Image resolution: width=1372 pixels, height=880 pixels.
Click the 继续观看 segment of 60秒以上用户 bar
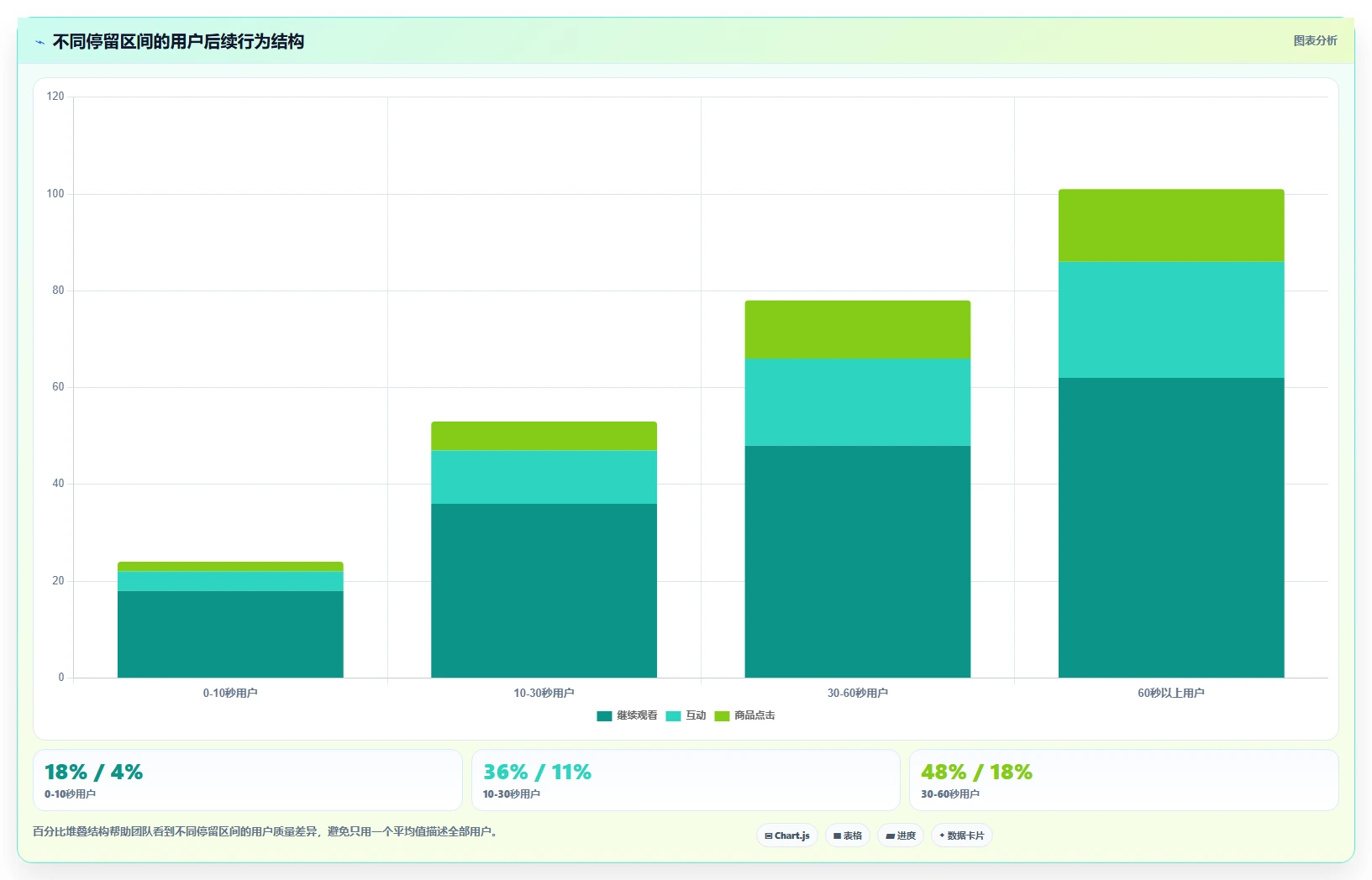coord(1171,527)
